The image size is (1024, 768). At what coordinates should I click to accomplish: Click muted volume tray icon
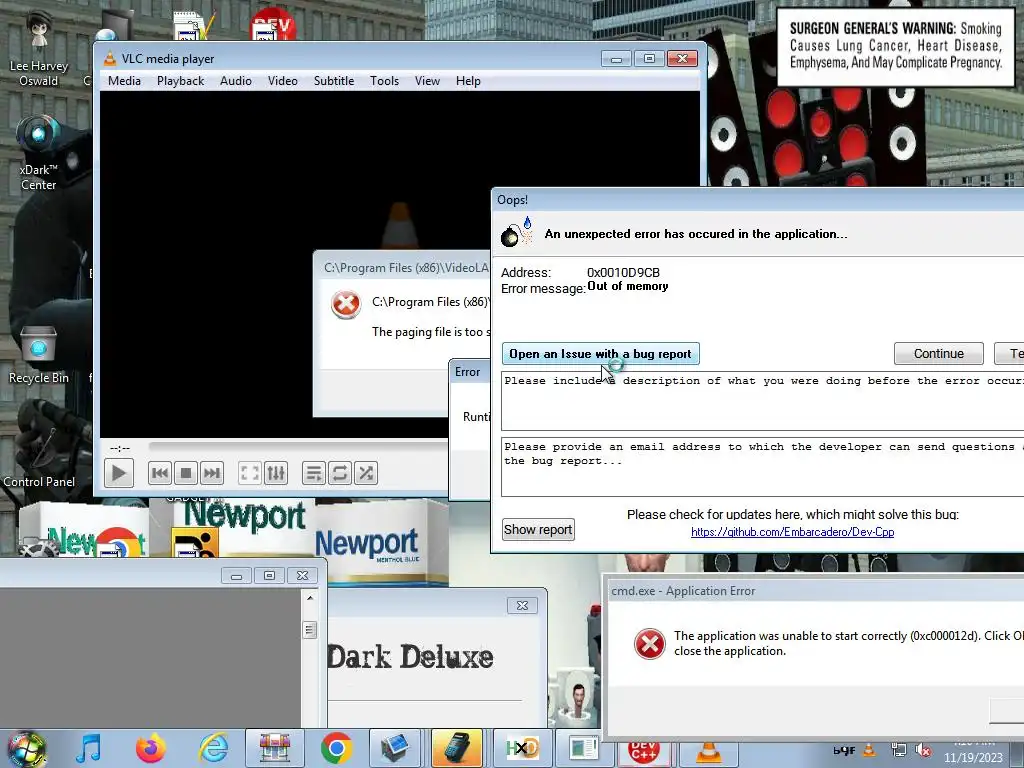click(x=923, y=750)
